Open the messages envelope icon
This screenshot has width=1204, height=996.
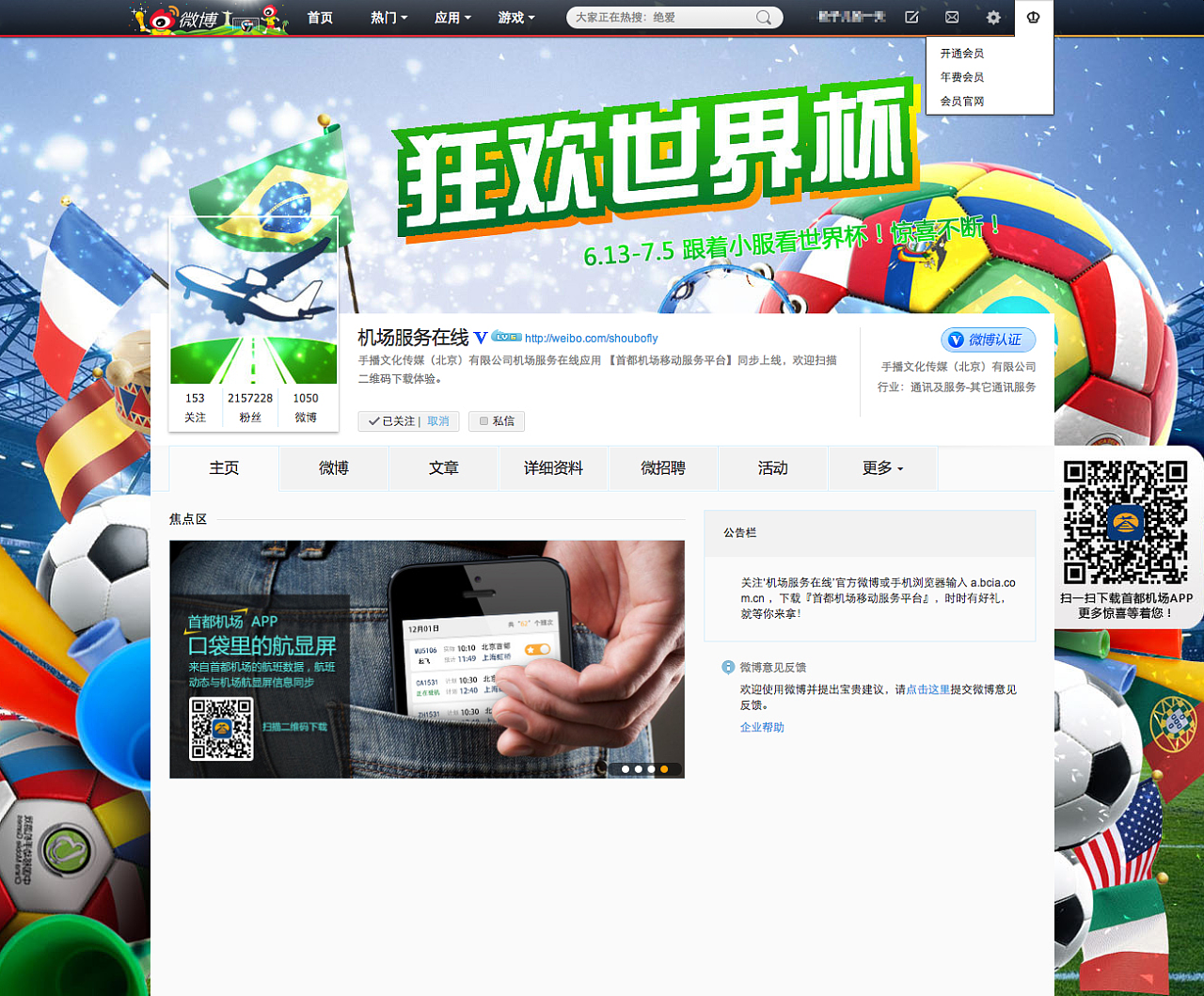point(952,17)
